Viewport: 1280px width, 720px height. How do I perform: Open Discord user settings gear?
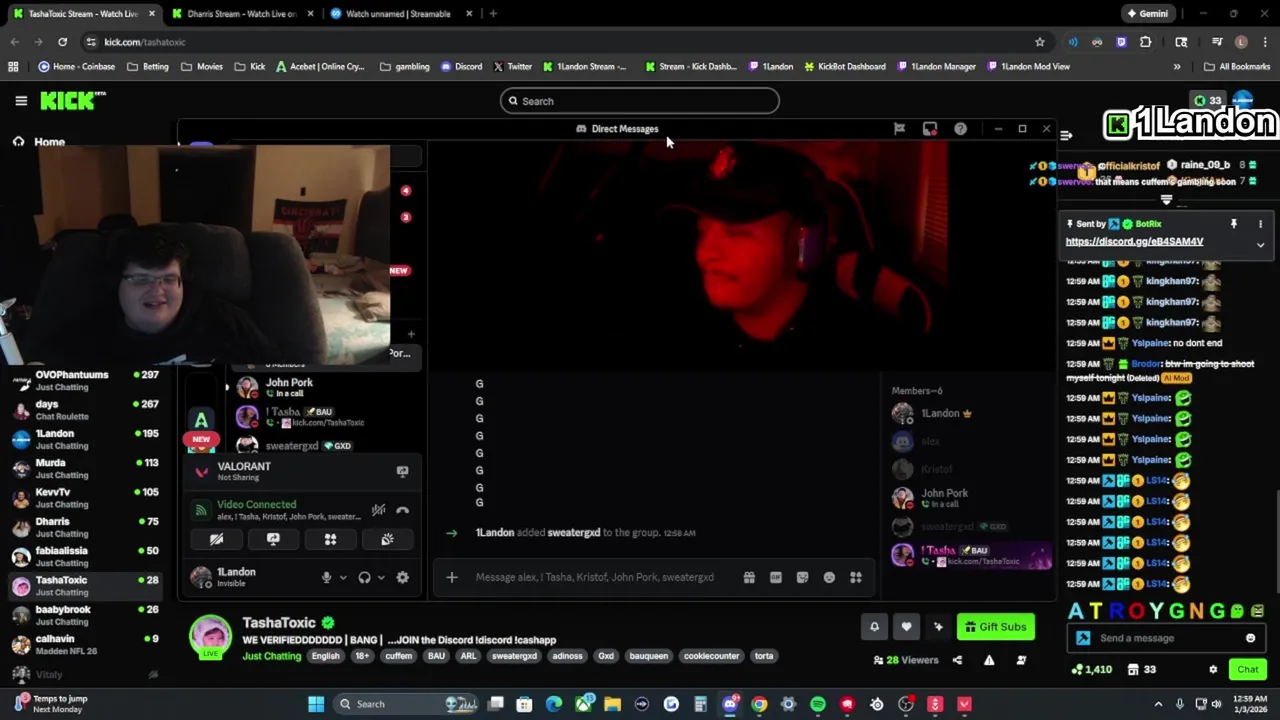pos(402,577)
